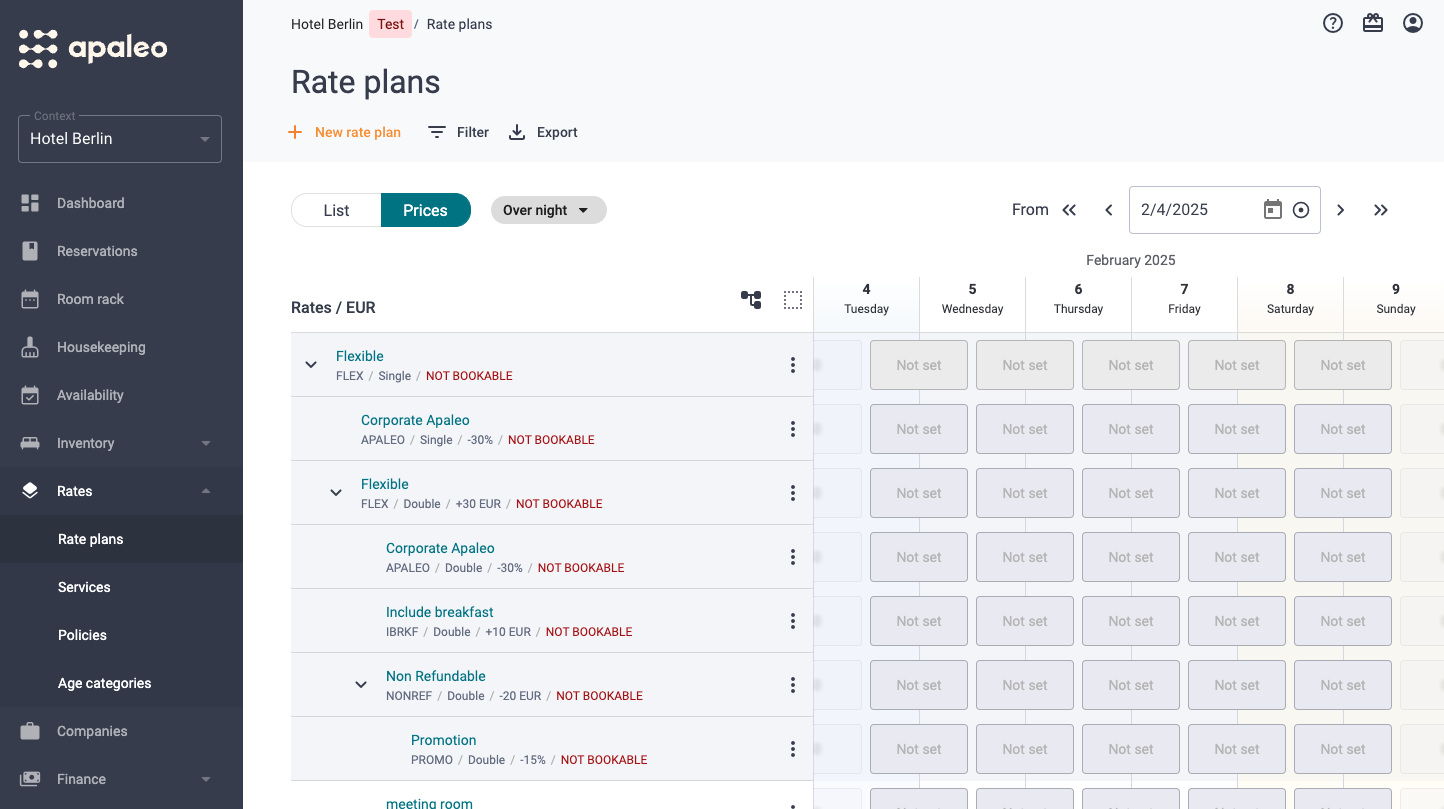Go to Services under Rates

pyautogui.click(x=84, y=587)
